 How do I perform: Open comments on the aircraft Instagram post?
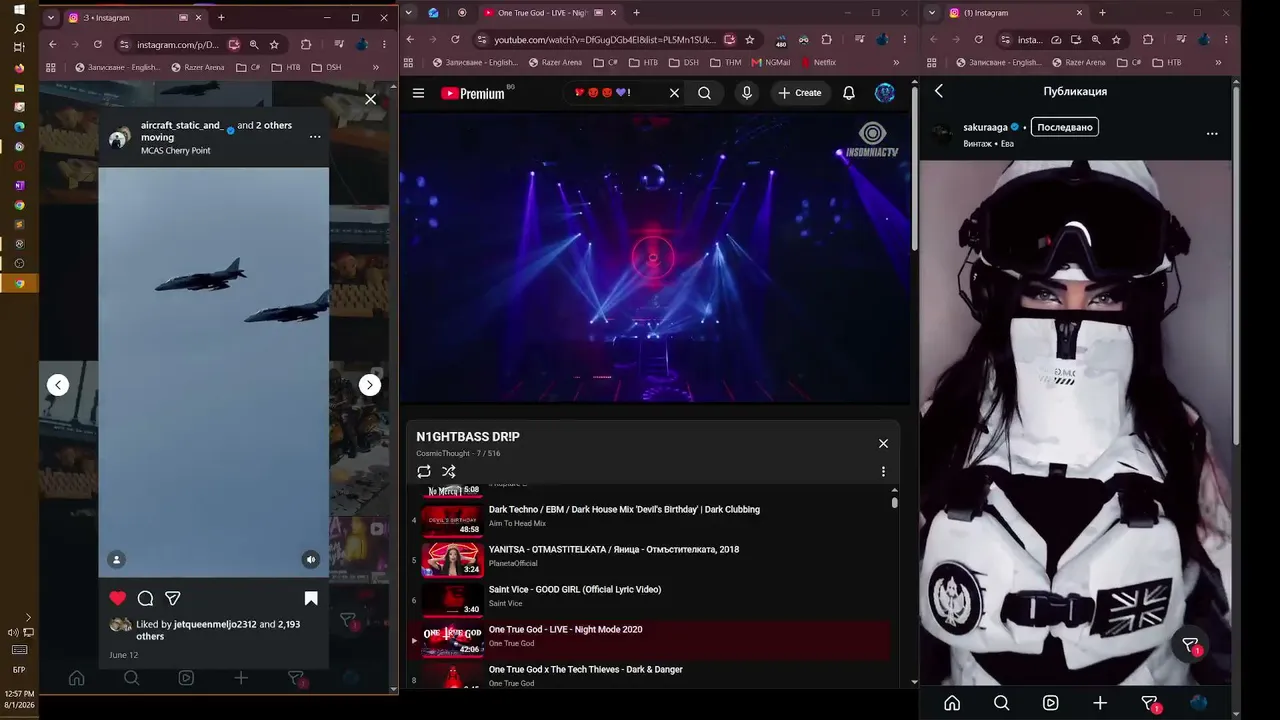[x=145, y=598]
